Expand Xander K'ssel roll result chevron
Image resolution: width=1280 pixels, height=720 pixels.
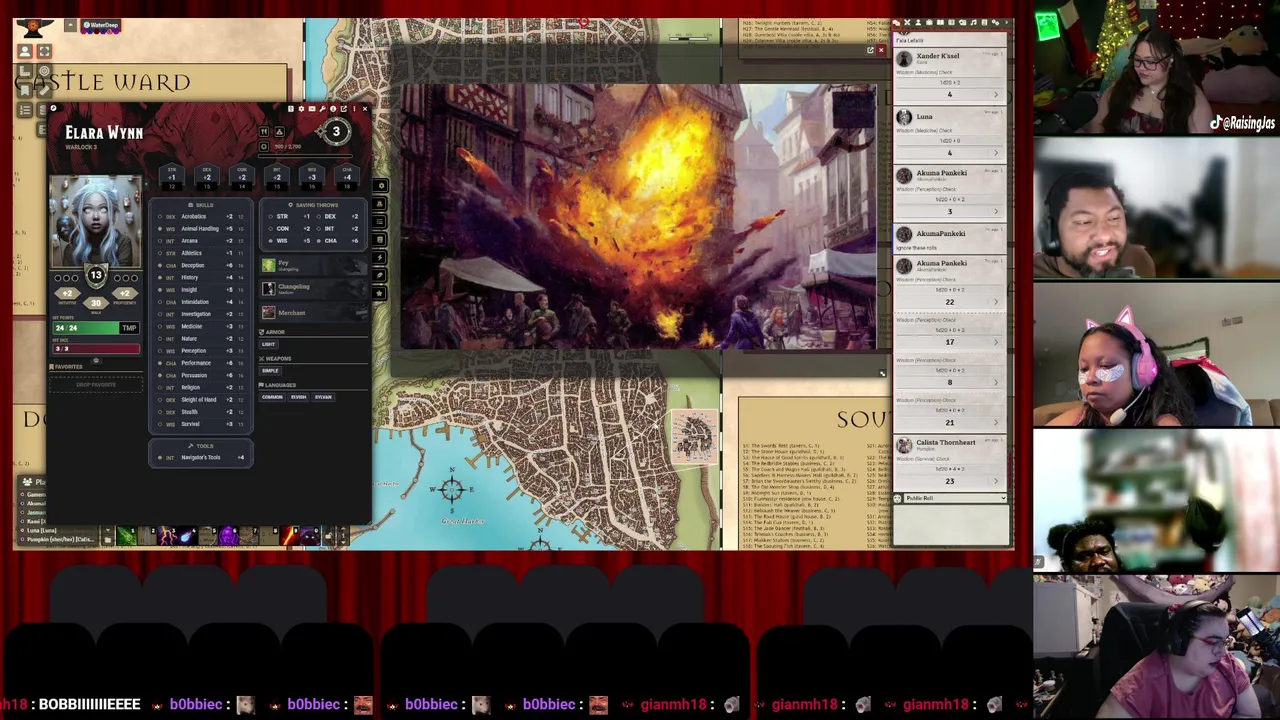[x=995, y=94]
